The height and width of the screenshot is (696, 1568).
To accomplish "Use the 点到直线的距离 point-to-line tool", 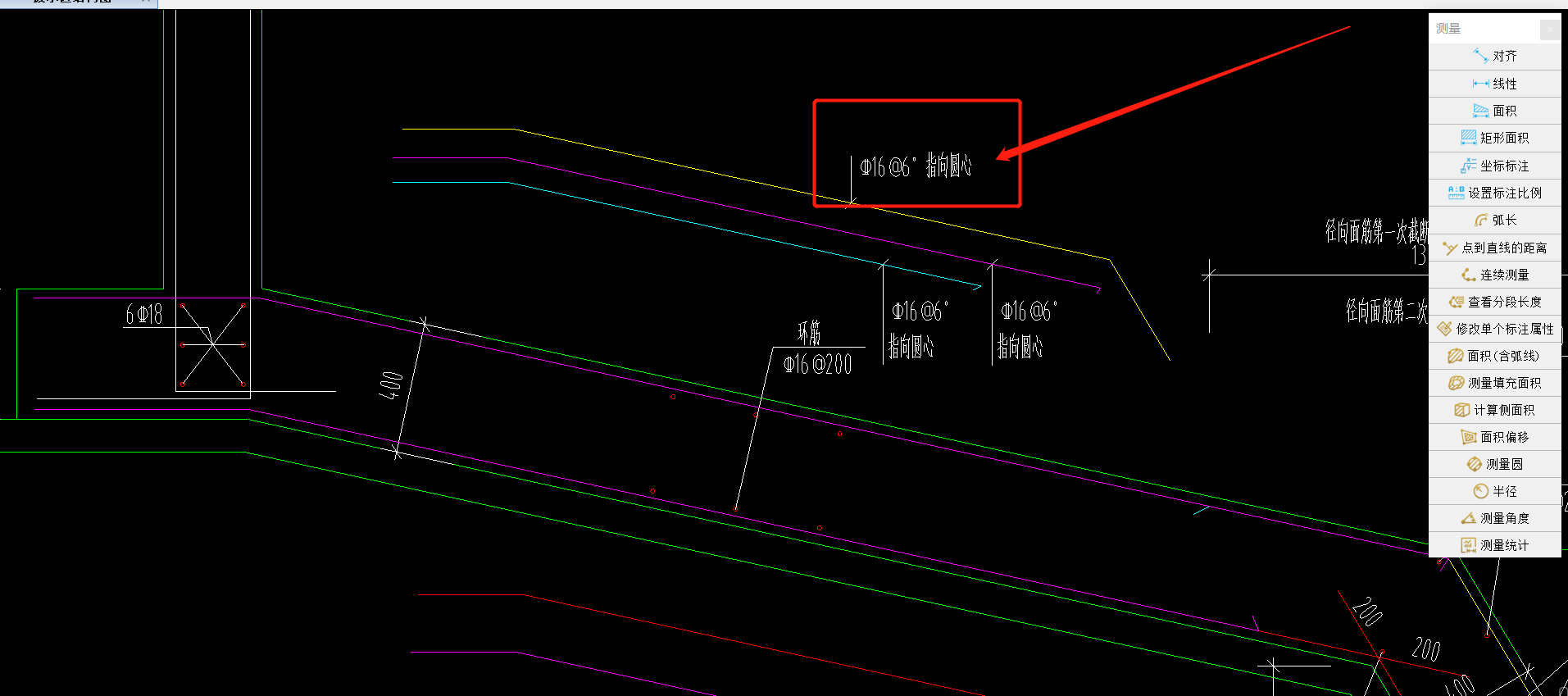I will (x=1494, y=248).
